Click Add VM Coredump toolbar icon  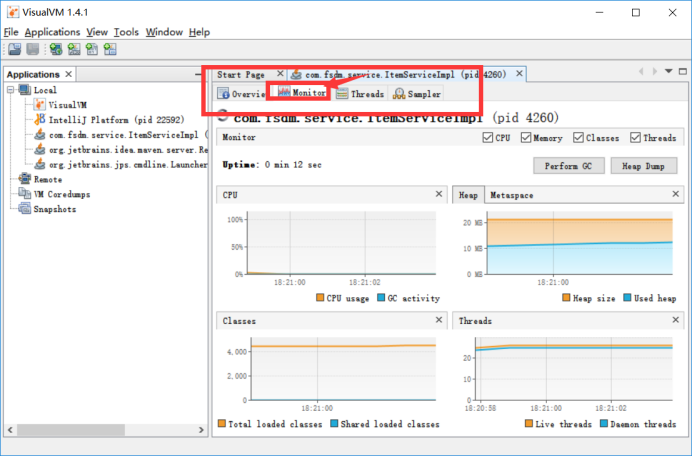click(x=92, y=49)
